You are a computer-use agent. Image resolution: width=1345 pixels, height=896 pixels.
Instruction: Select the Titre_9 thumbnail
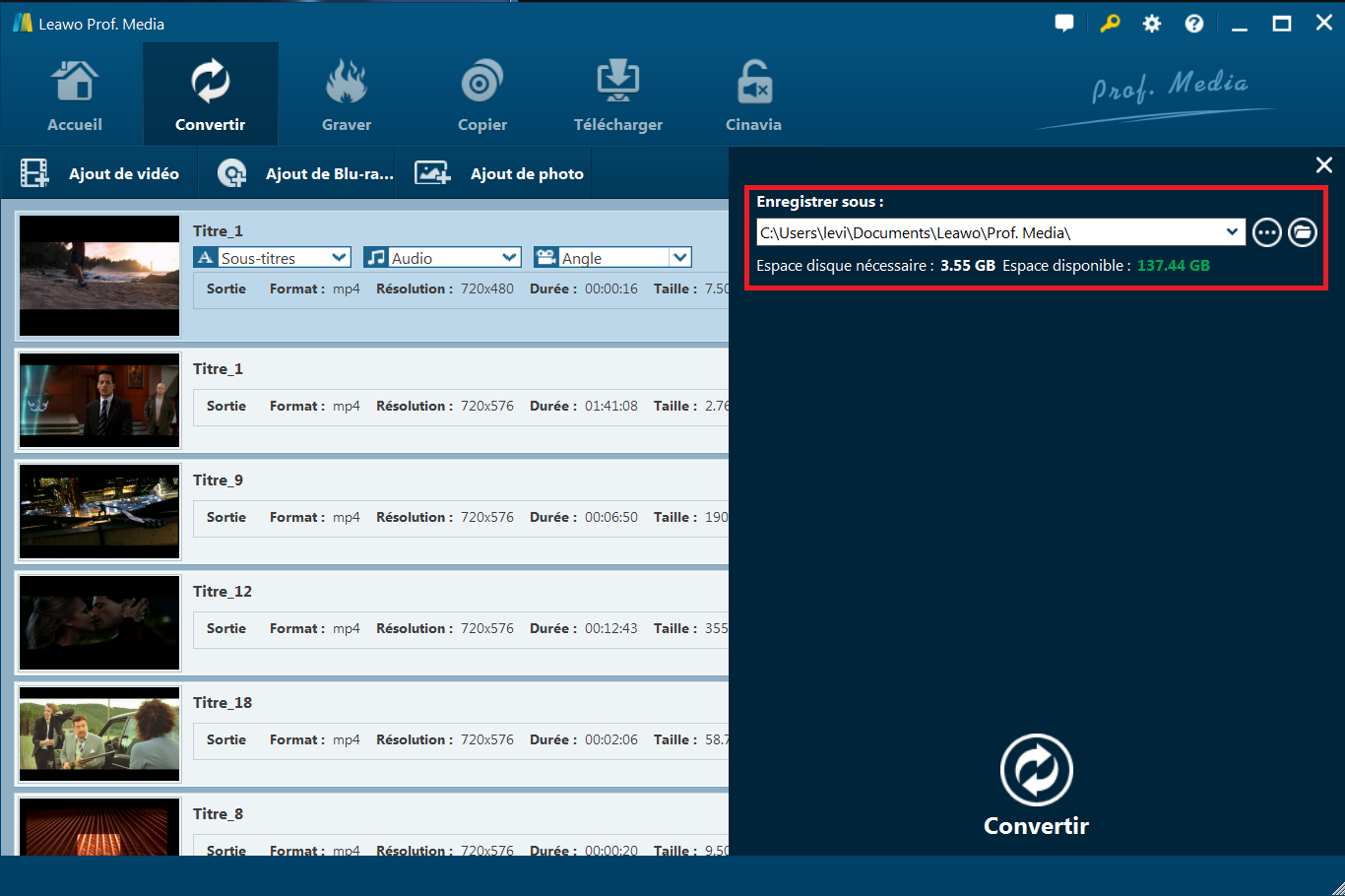point(99,511)
